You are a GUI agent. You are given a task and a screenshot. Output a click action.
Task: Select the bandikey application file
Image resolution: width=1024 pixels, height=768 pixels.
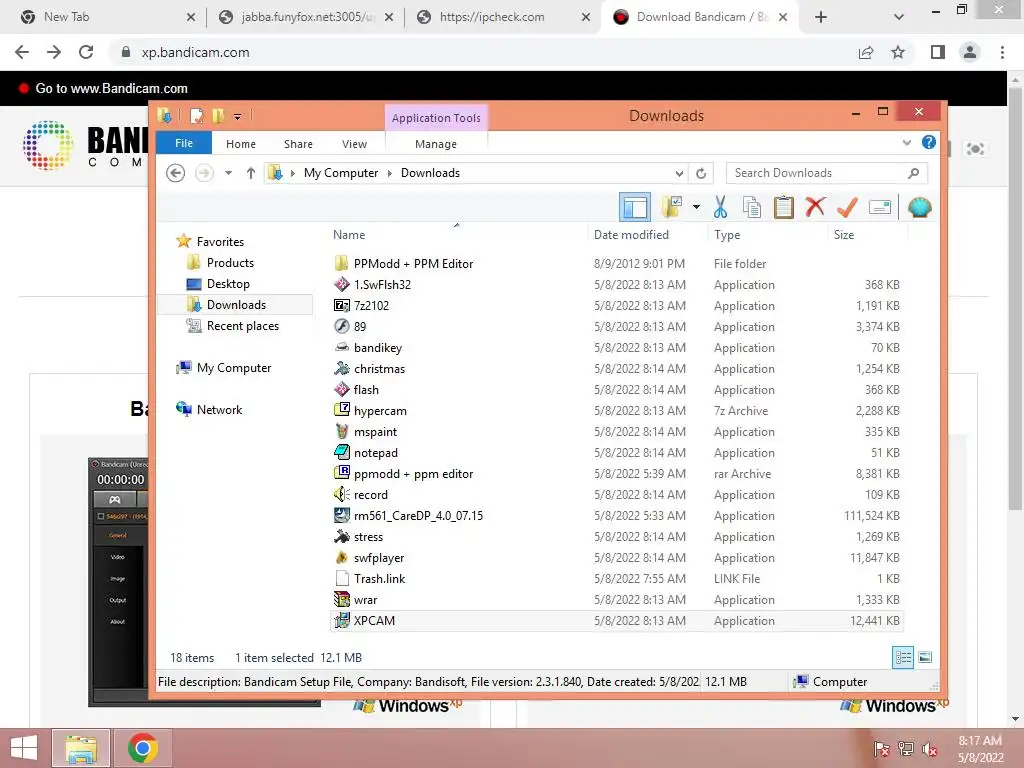pos(616,348)
